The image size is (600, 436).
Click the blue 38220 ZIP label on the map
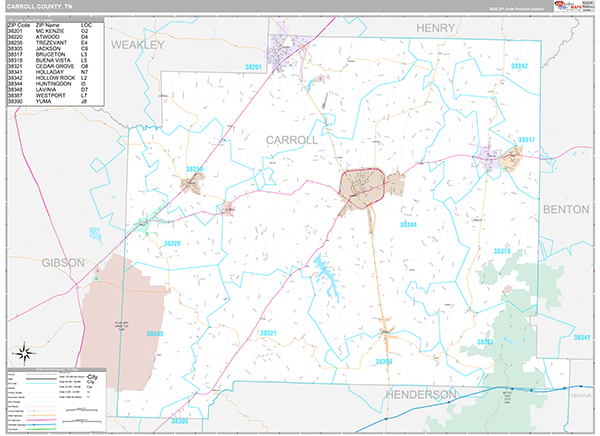point(172,243)
